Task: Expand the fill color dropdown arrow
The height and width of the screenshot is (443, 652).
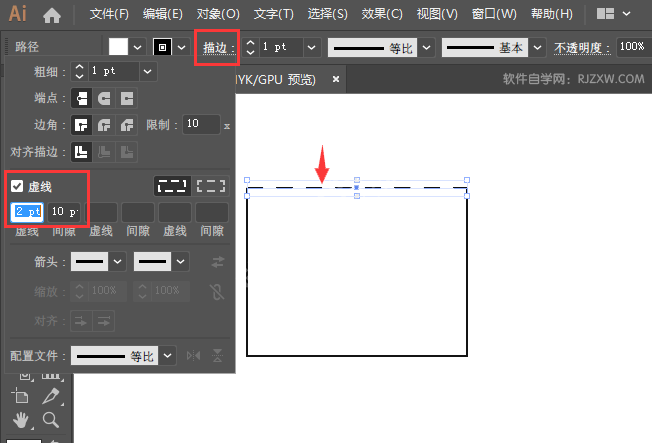Action: (138, 47)
